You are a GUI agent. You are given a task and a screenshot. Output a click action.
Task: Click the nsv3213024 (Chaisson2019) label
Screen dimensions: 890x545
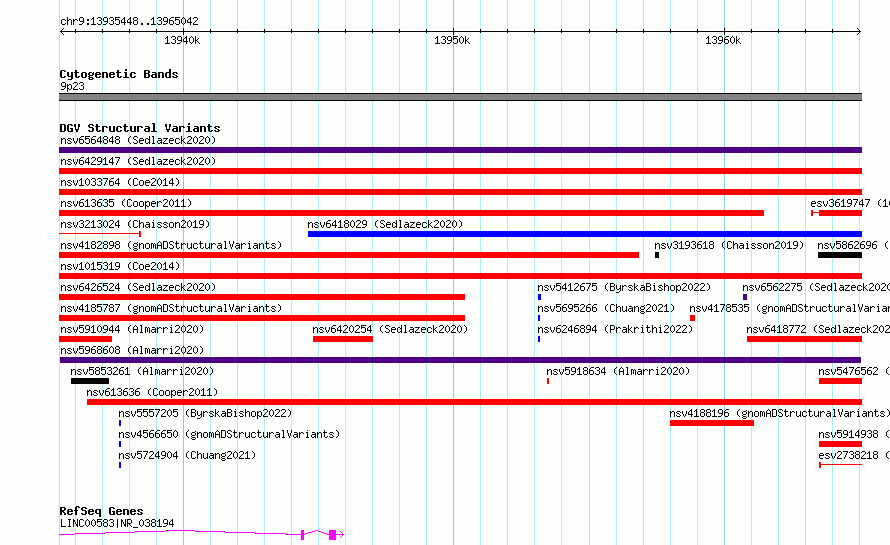135,224
